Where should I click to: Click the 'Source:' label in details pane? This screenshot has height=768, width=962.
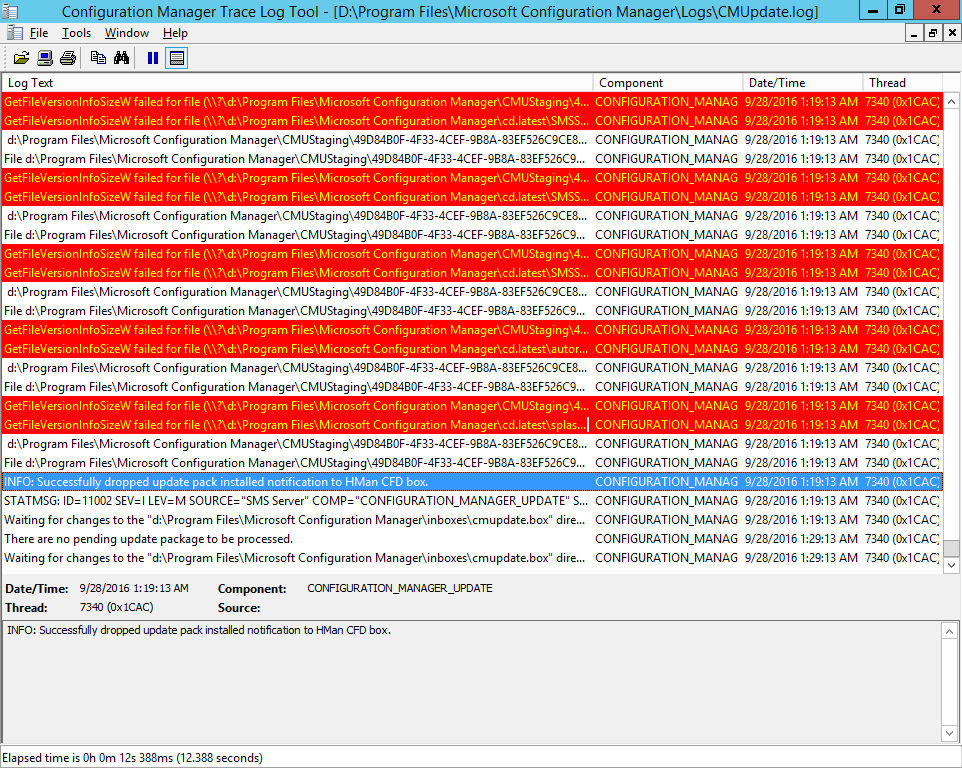click(239, 608)
